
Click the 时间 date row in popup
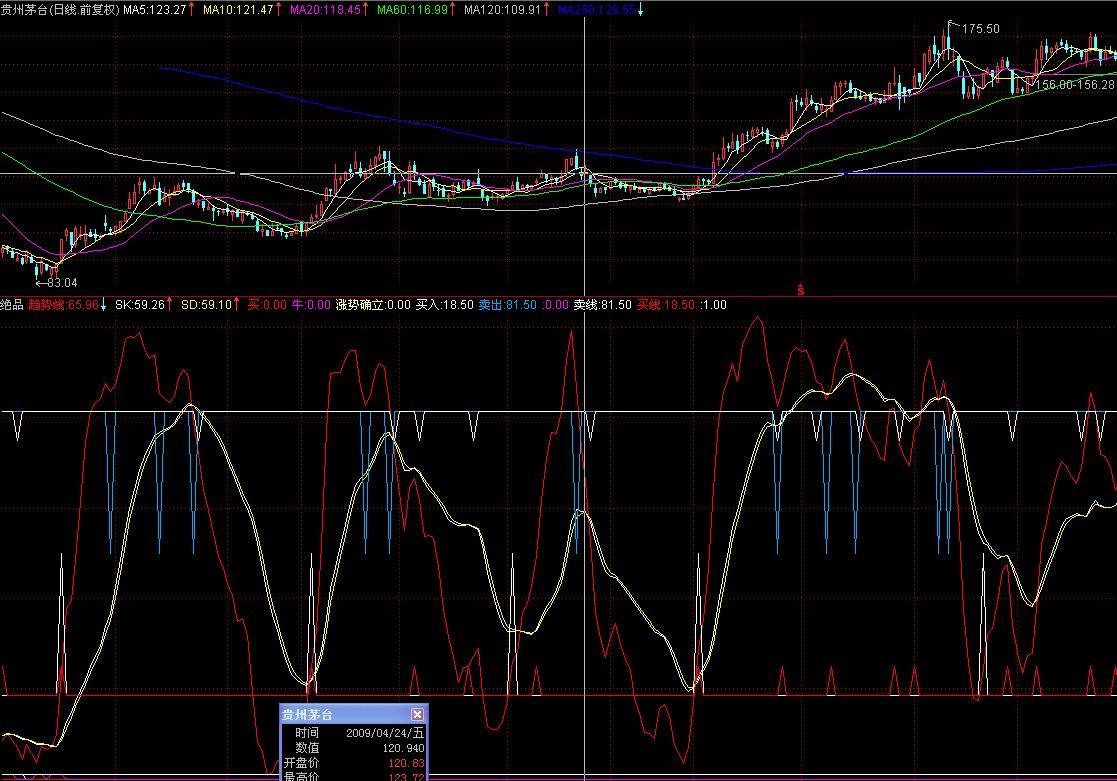coord(354,733)
